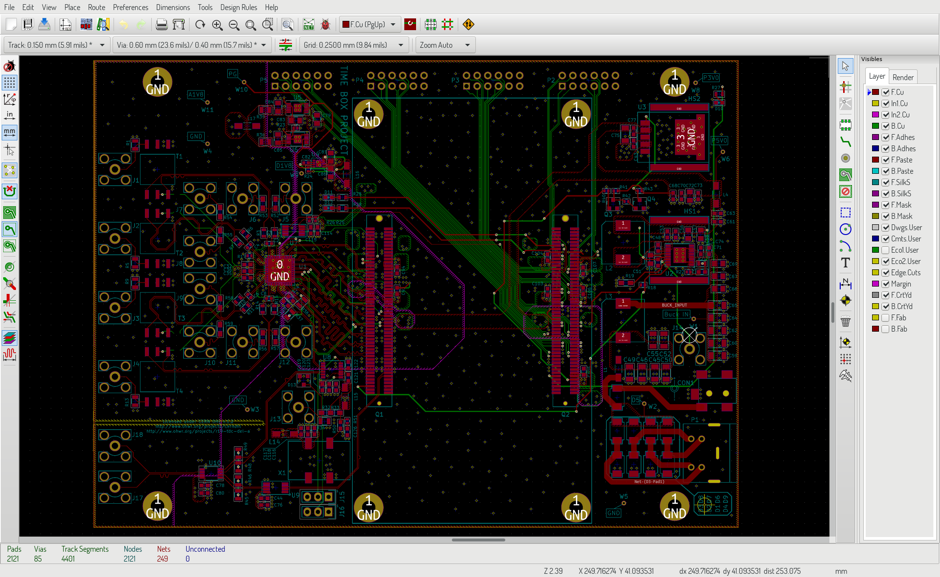Undo the last edit
Screen dimensions: 940x577
click(x=123, y=25)
